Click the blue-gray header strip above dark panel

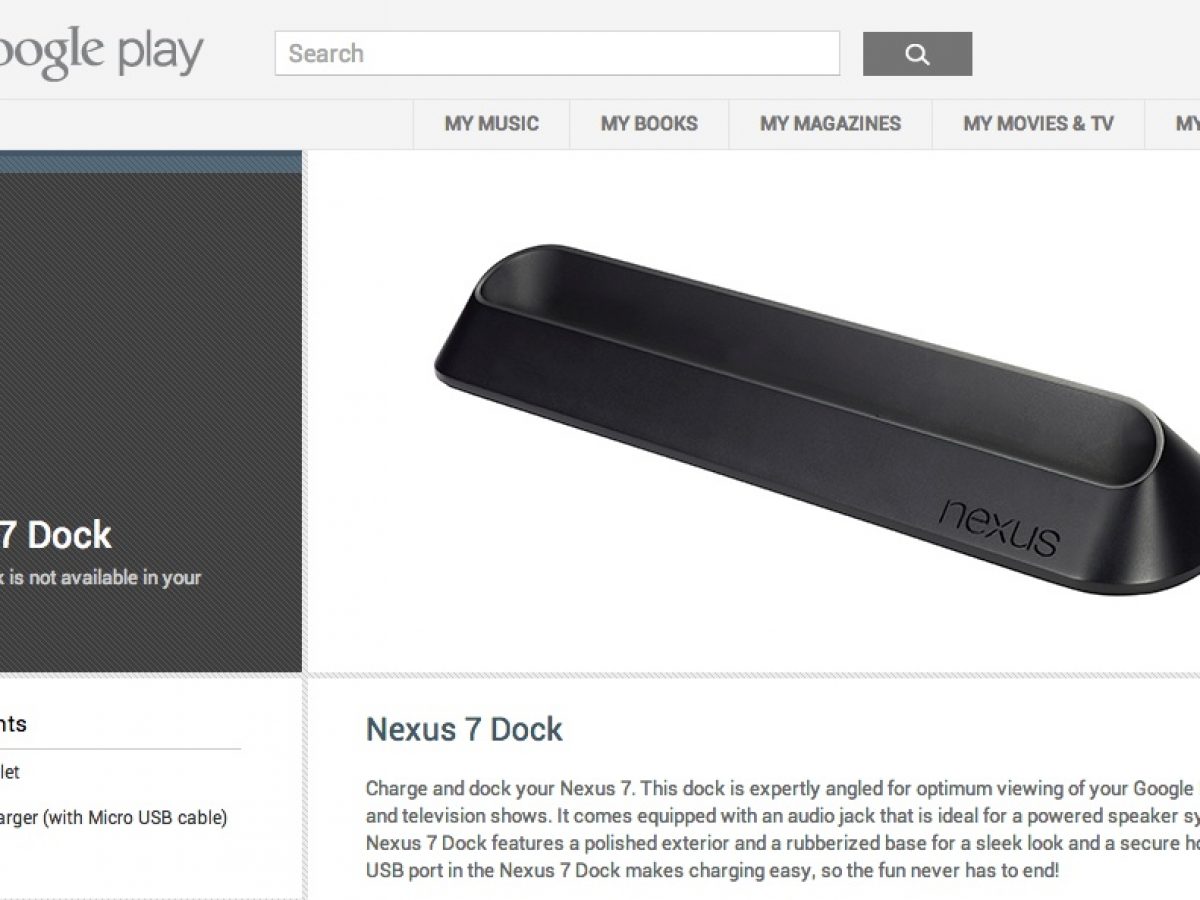(x=151, y=162)
